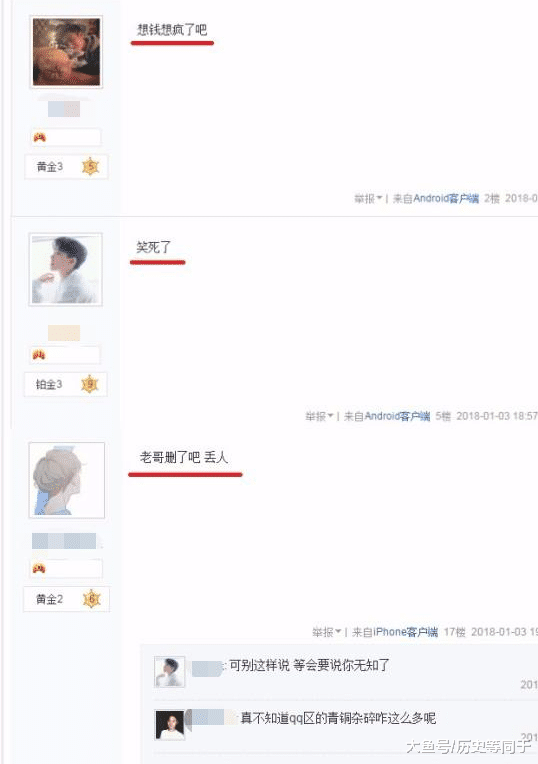Click the gamepad icon under third commenter

point(39,568)
